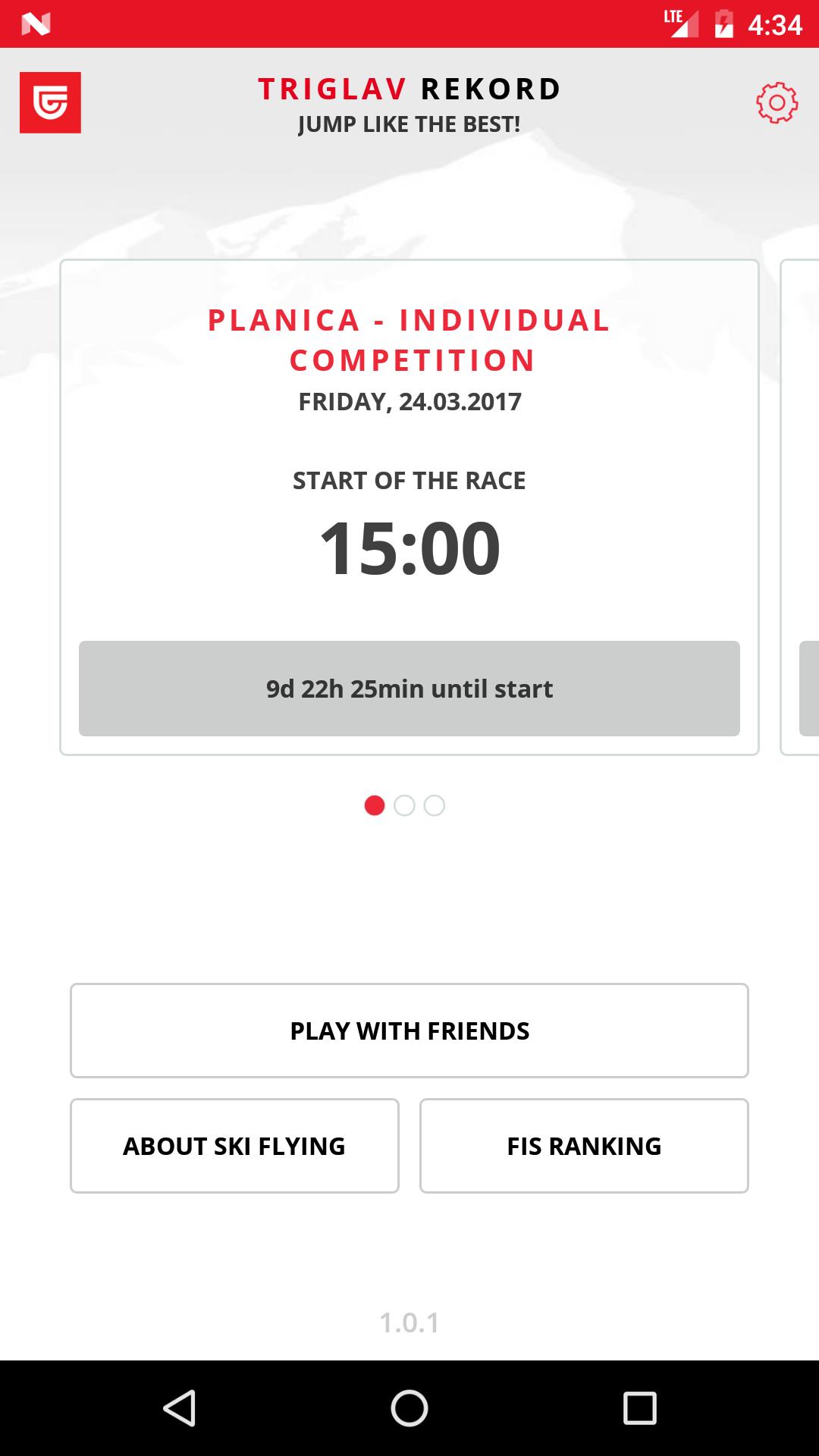Tap the version number 1.0.1
819x1456 pixels.
[409, 1323]
